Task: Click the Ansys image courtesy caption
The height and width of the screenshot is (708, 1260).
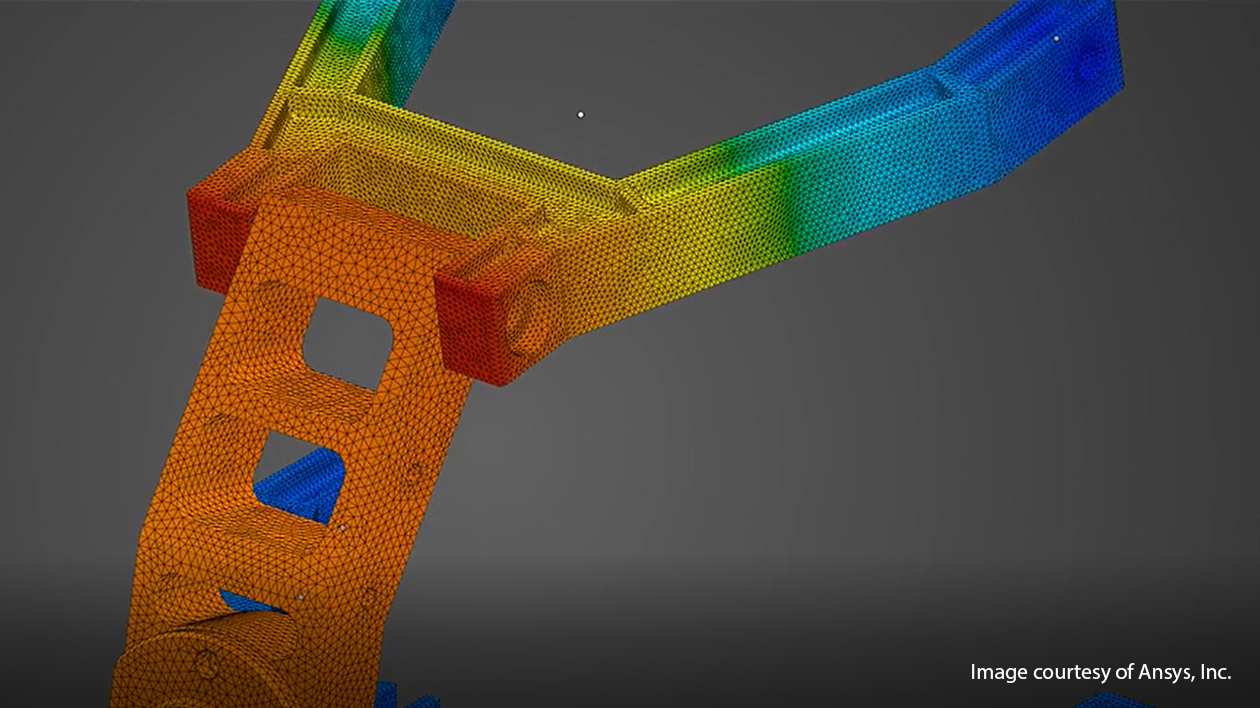Action: click(x=1100, y=673)
